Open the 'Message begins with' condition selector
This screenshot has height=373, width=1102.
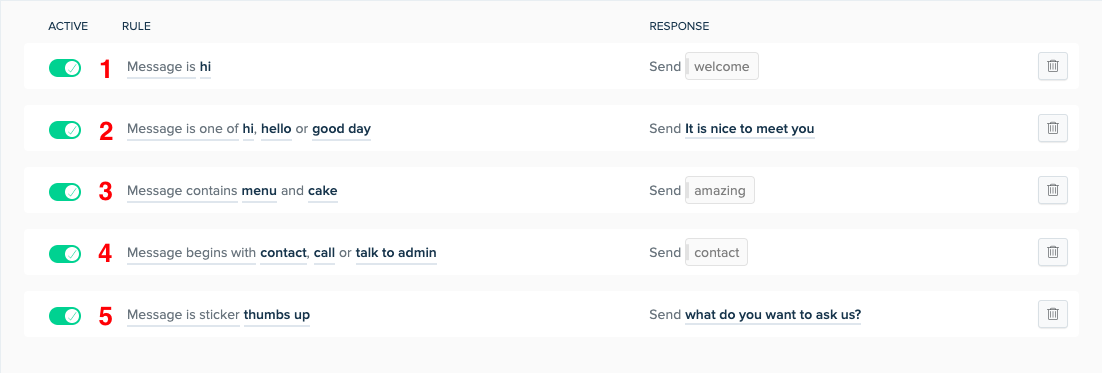(191, 253)
